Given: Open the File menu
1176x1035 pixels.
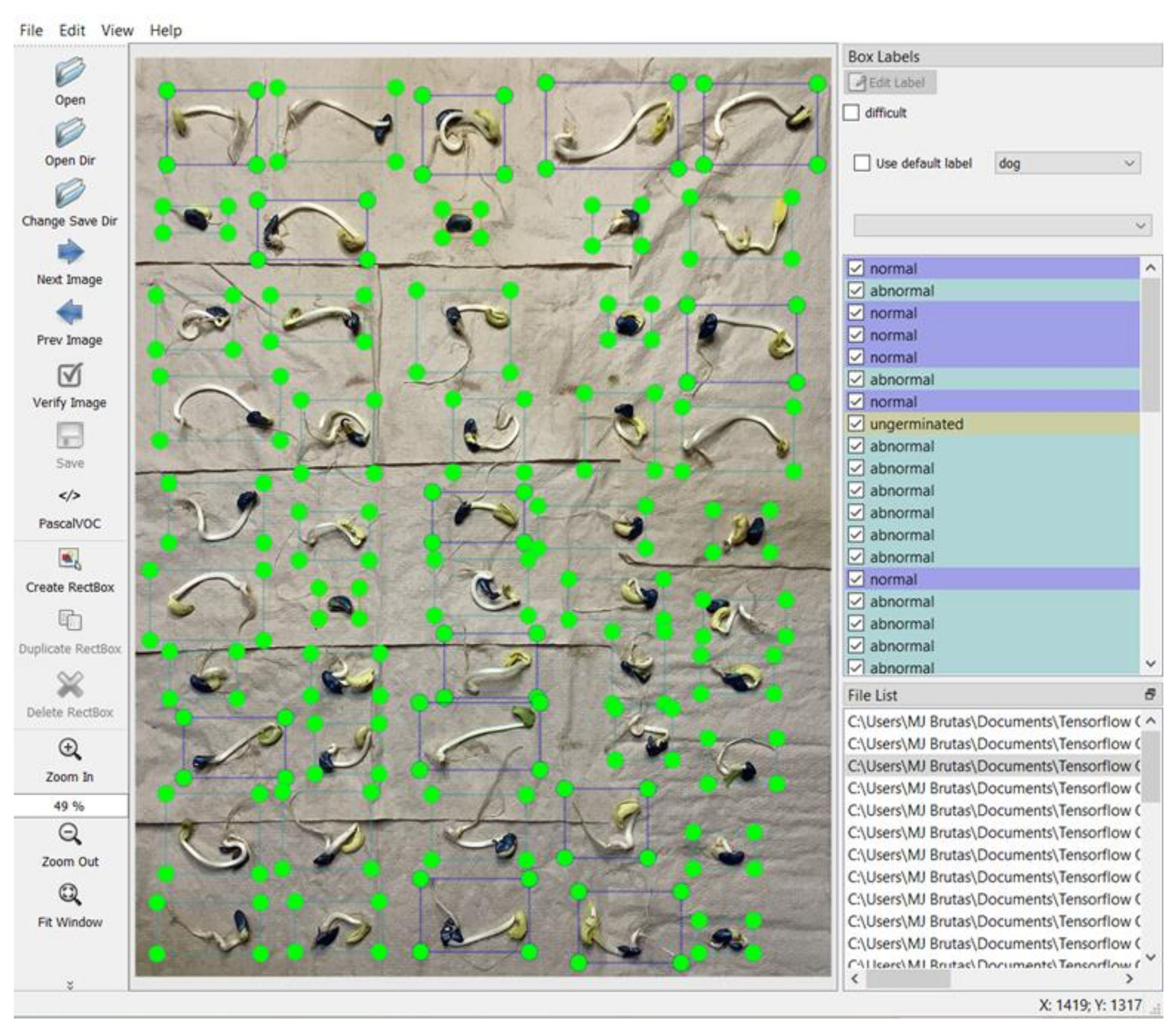Looking at the screenshot, I should pyautogui.click(x=31, y=31).
